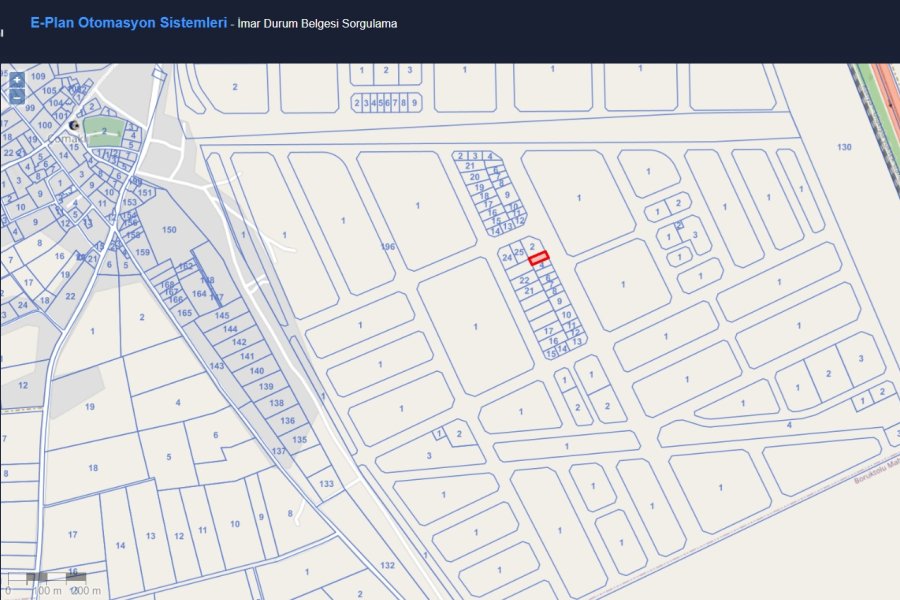Pick parcel 150 near the road
900x600 pixels.
coord(169,231)
